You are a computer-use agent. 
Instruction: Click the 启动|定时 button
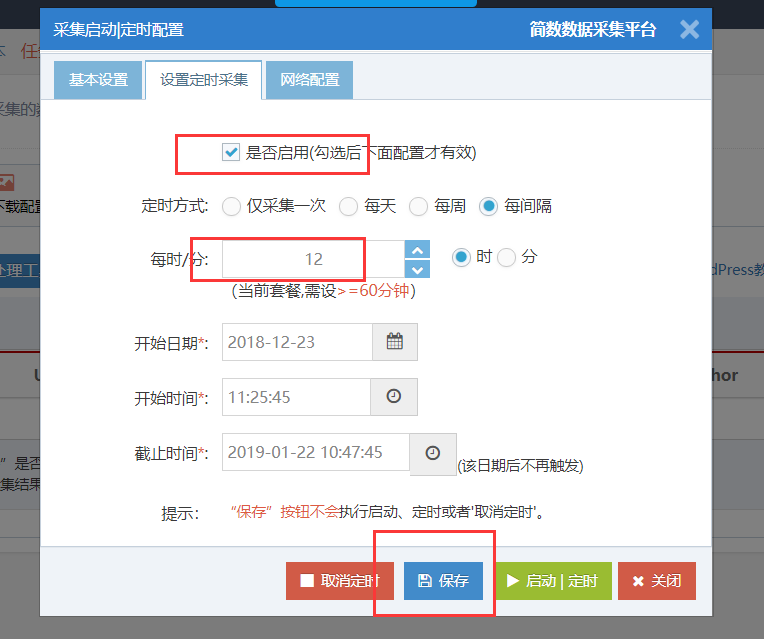click(553, 581)
